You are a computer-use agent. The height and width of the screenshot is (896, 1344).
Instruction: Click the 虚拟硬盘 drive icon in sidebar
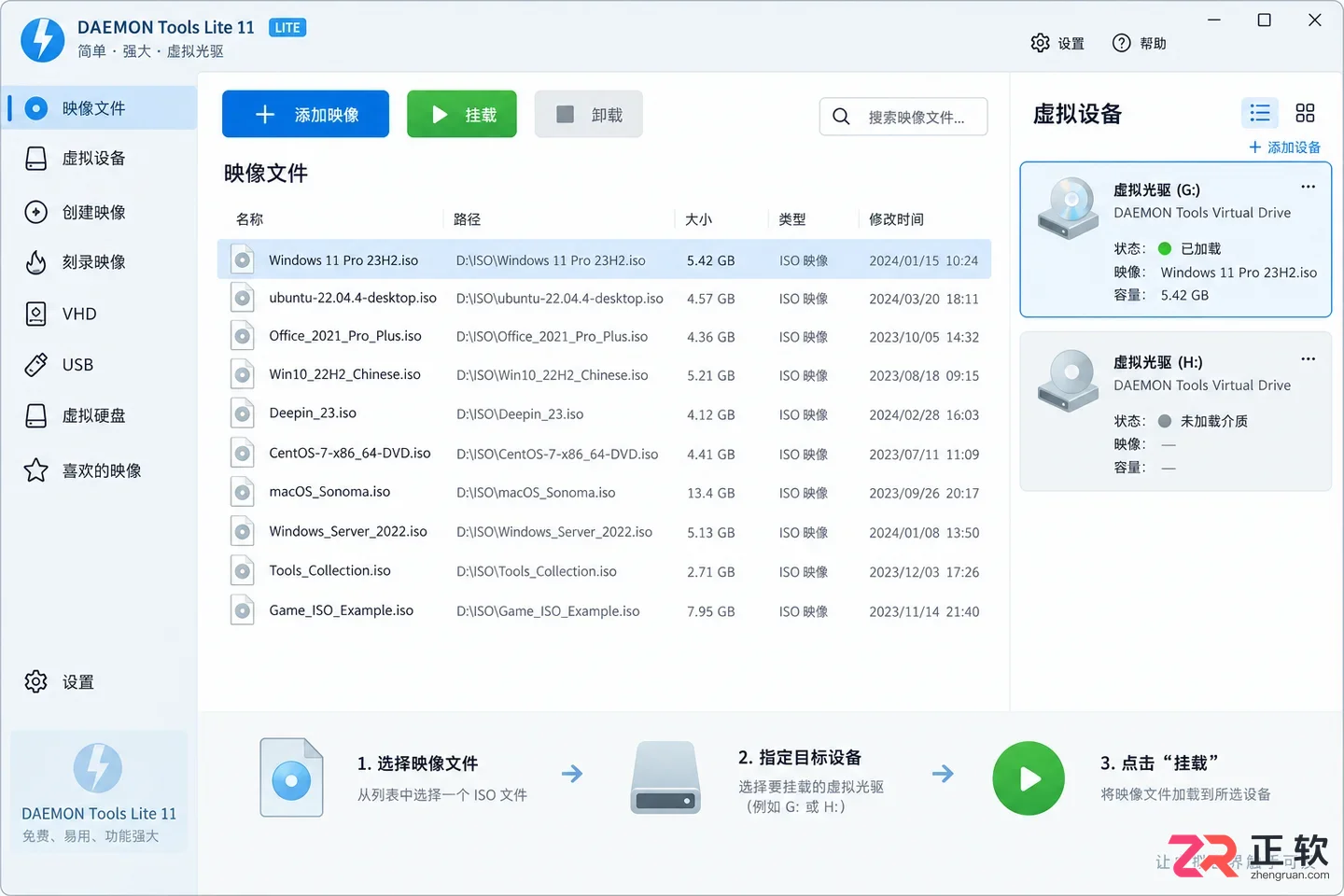(x=36, y=415)
